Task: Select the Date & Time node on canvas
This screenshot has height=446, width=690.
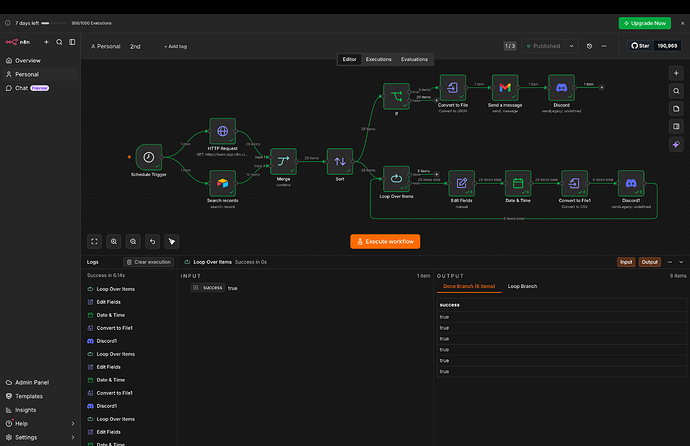Action: pyautogui.click(x=518, y=183)
